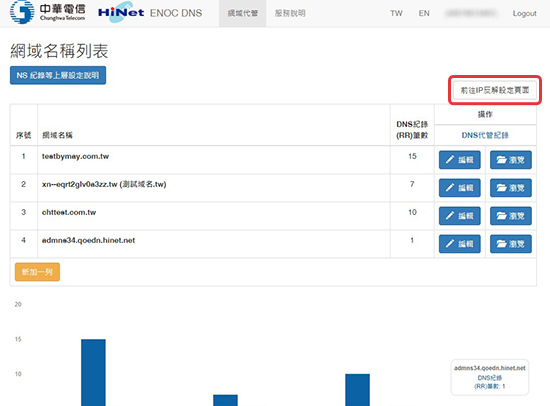Image resolution: width=550 pixels, height=406 pixels.
Task: Switch language to EN
Action: [424, 13]
